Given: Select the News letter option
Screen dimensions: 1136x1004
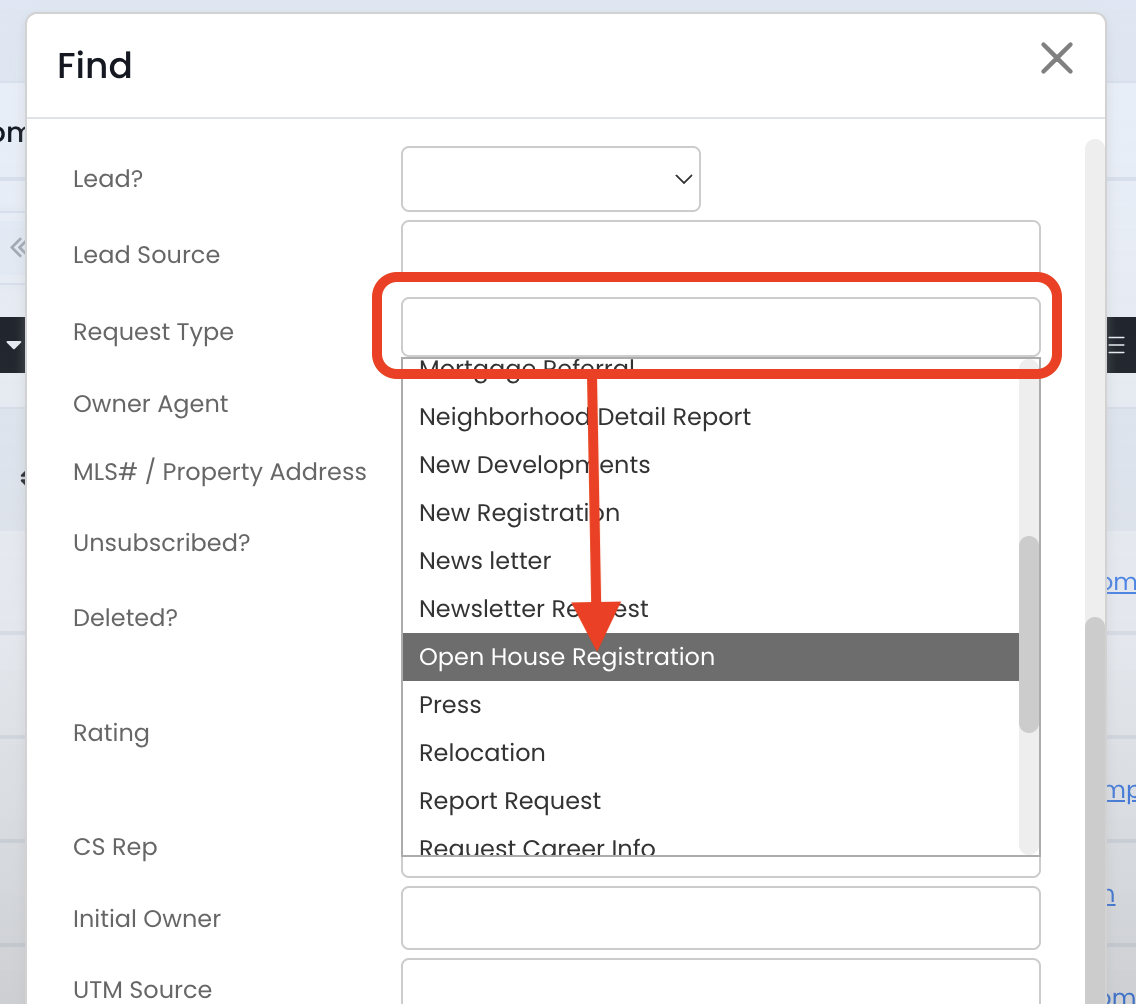Looking at the screenshot, I should [485, 561].
